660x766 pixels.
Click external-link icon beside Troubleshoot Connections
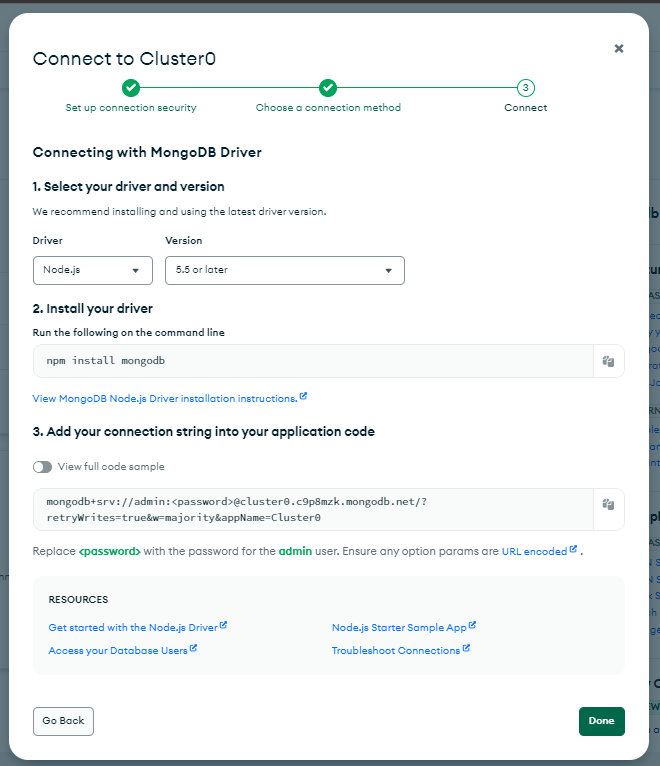point(466,648)
